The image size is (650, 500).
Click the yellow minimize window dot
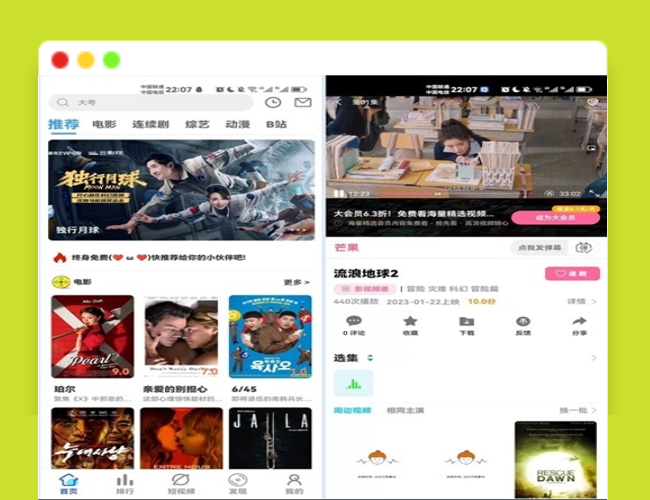pyautogui.click(x=86, y=60)
